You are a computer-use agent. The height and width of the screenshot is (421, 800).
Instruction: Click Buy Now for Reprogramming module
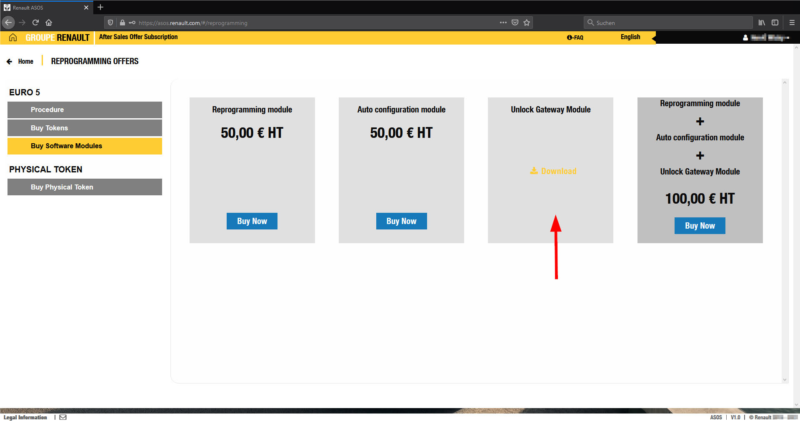pyautogui.click(x=252, y=221)
